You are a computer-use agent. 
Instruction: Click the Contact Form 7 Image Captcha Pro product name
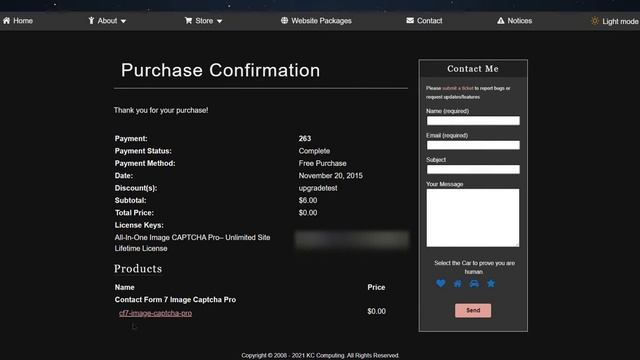coord(175,300)
